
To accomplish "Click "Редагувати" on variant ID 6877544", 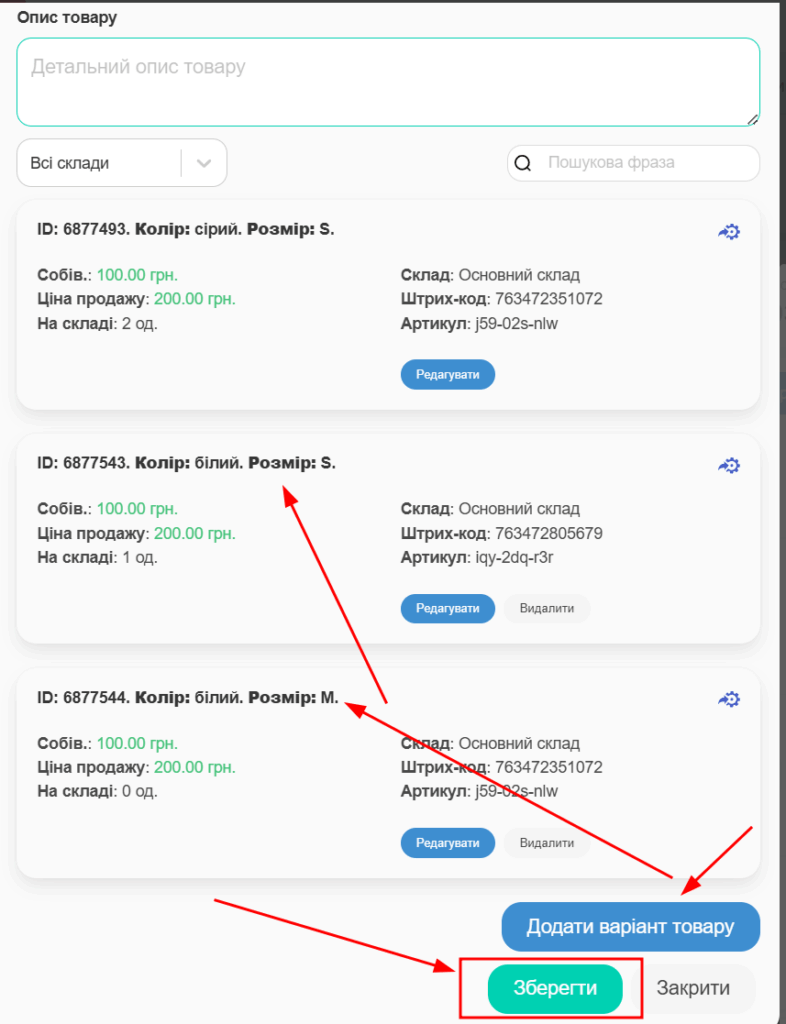I will (447, 843).
